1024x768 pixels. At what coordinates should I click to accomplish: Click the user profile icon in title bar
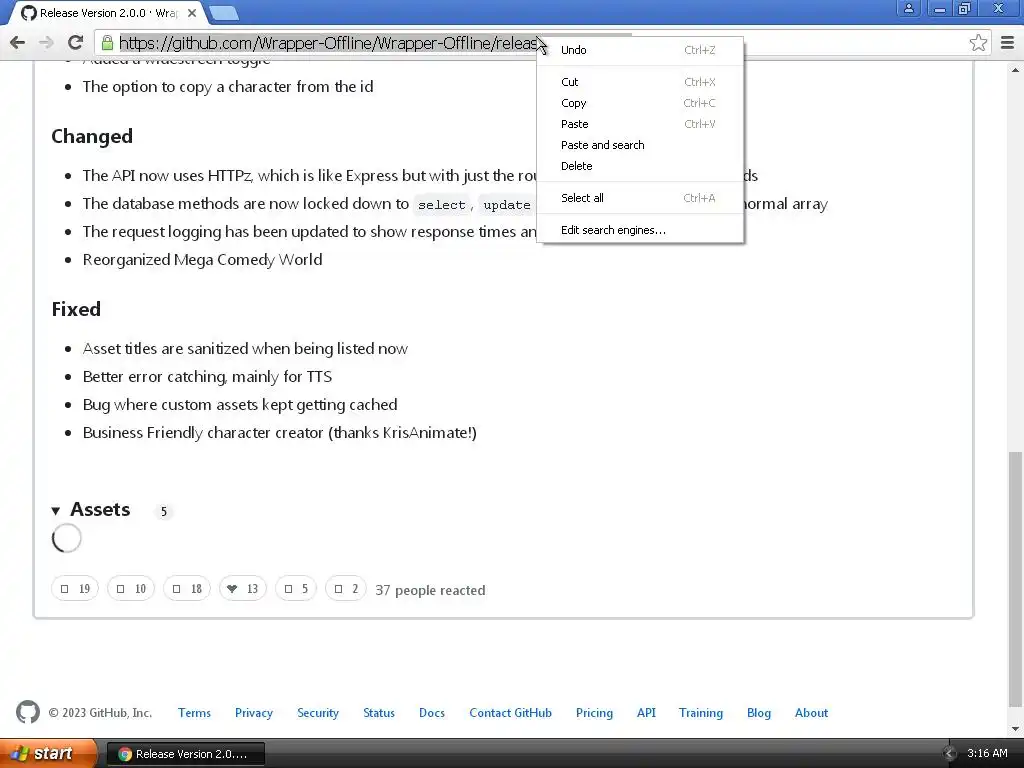(908, 8)
